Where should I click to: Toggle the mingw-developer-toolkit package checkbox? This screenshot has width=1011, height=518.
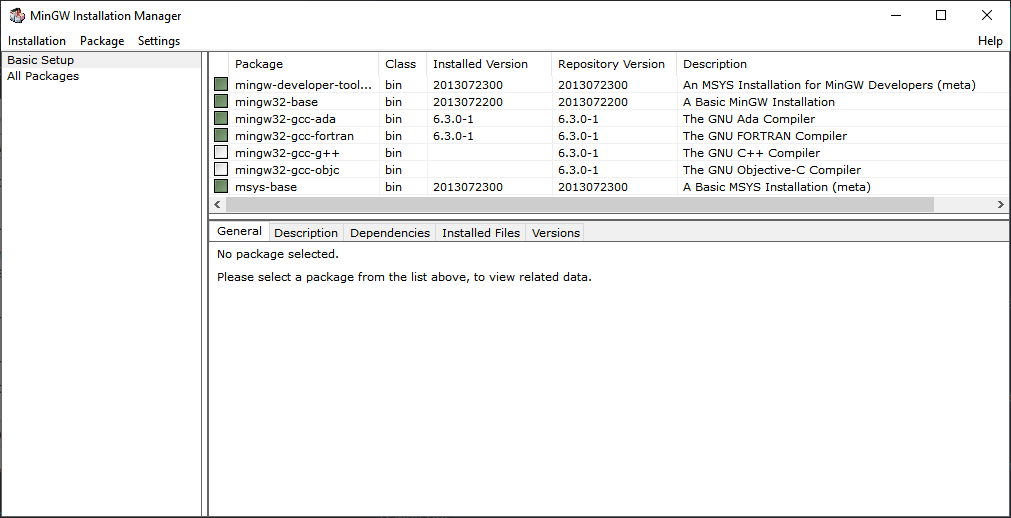(x=221, y=85)
